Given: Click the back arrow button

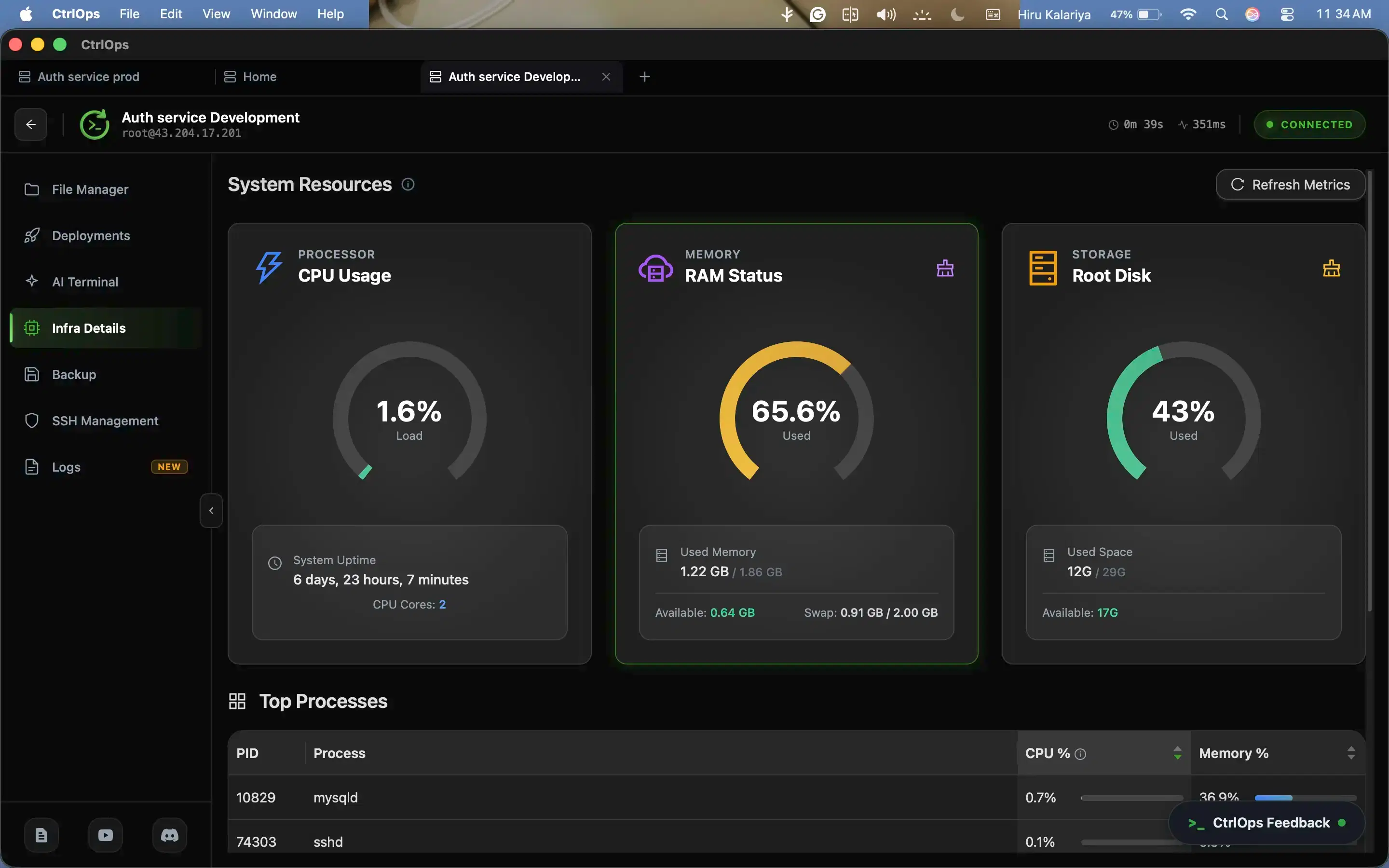Looking at the screenshot, I should pyautogui.click(x=31, y=124).
